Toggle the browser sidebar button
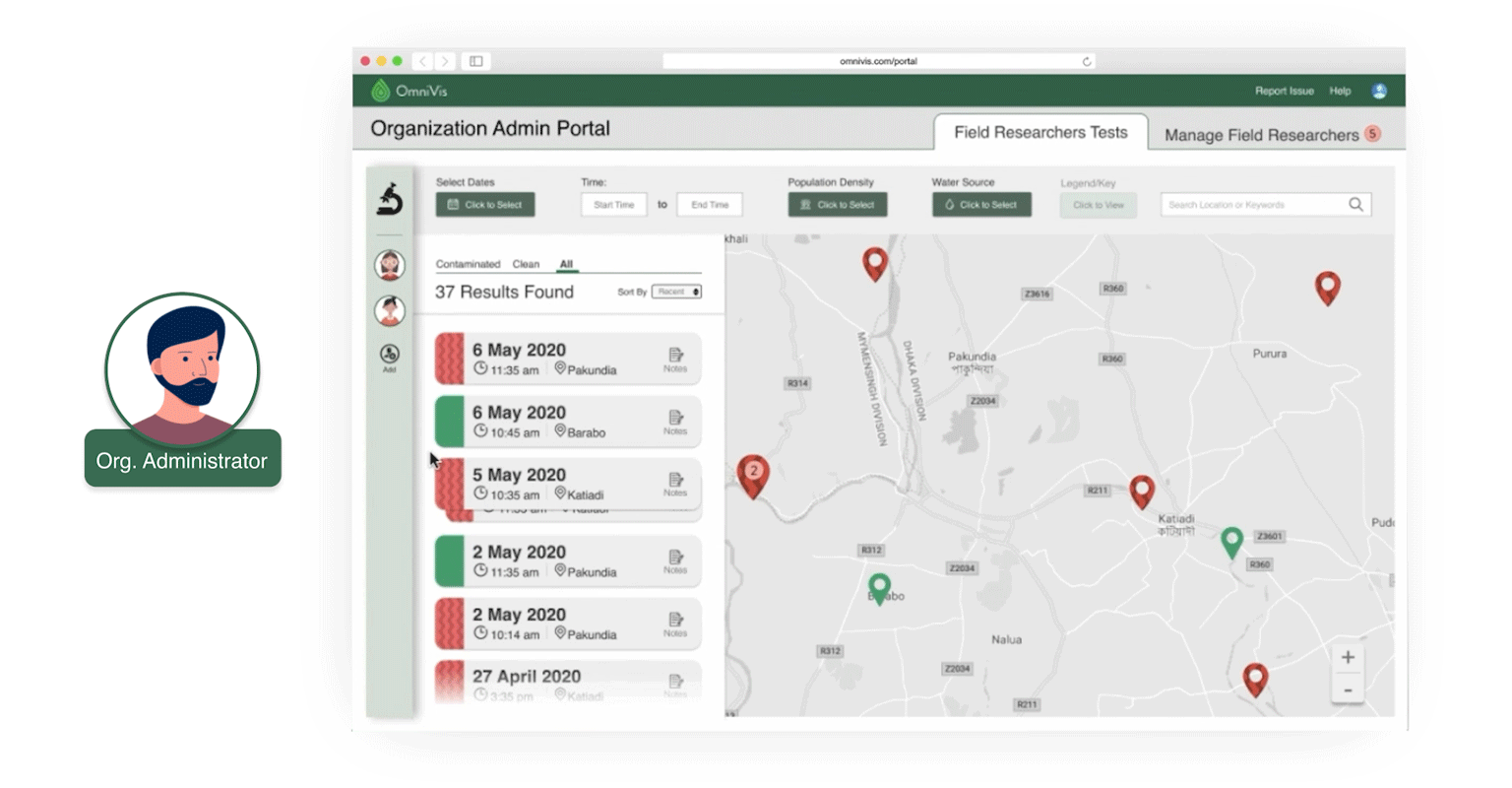 476,61
